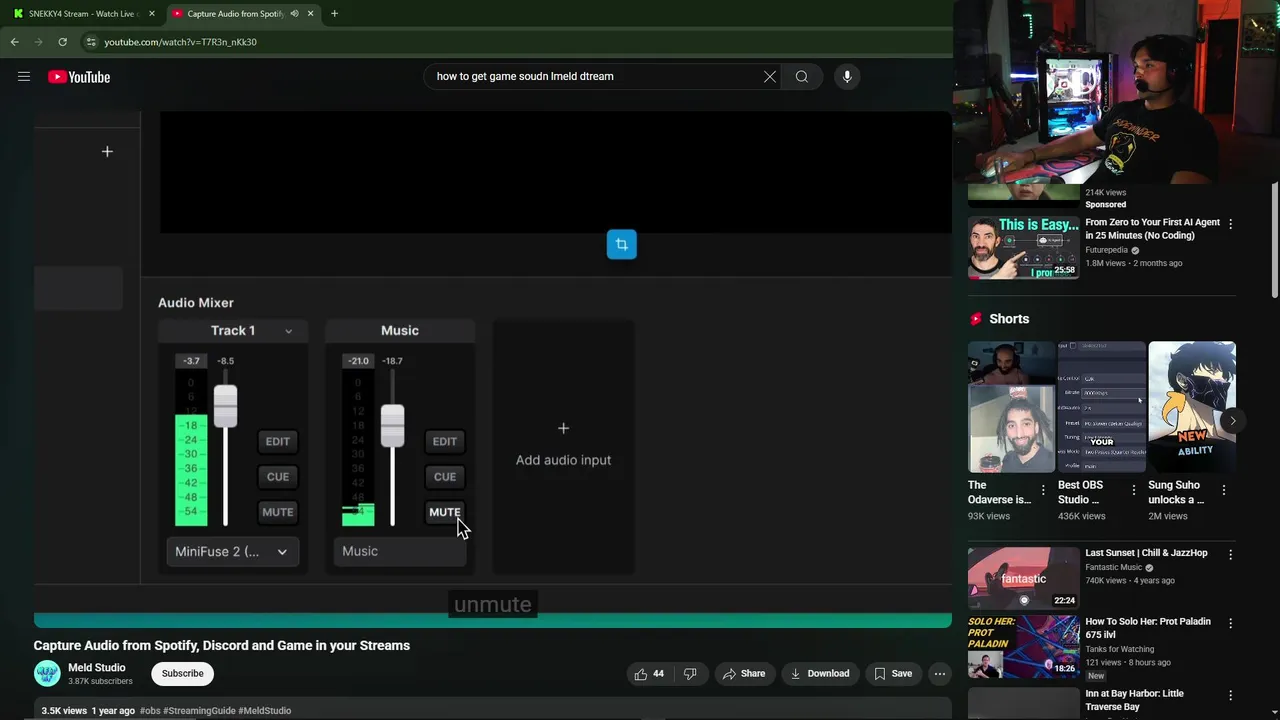Click the page vertical scrollbar
The image size is (1280, 720).
(1275, 240)
